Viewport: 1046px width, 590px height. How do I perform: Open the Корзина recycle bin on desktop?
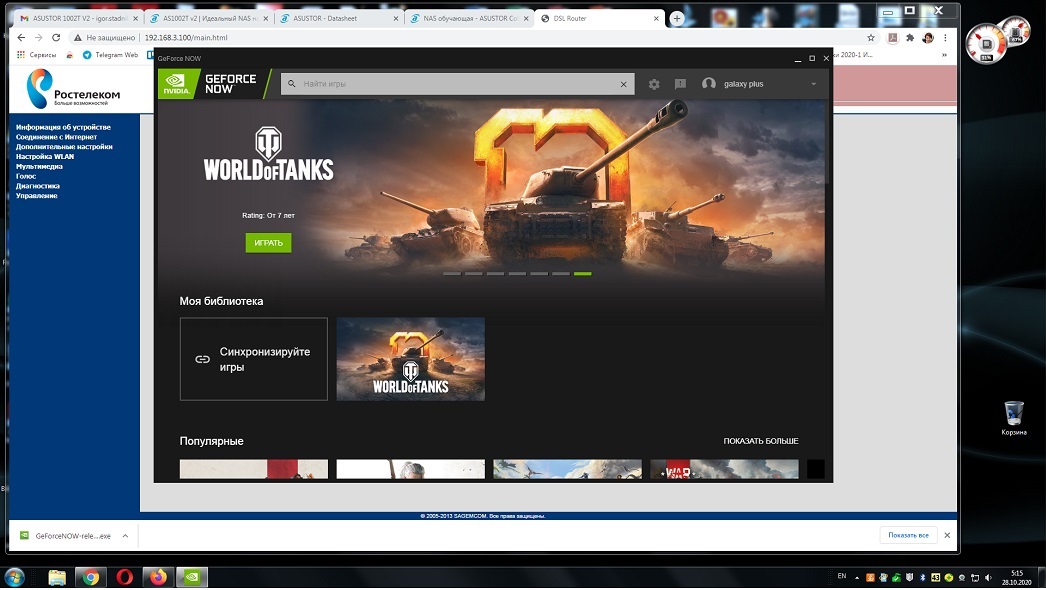1013,418
